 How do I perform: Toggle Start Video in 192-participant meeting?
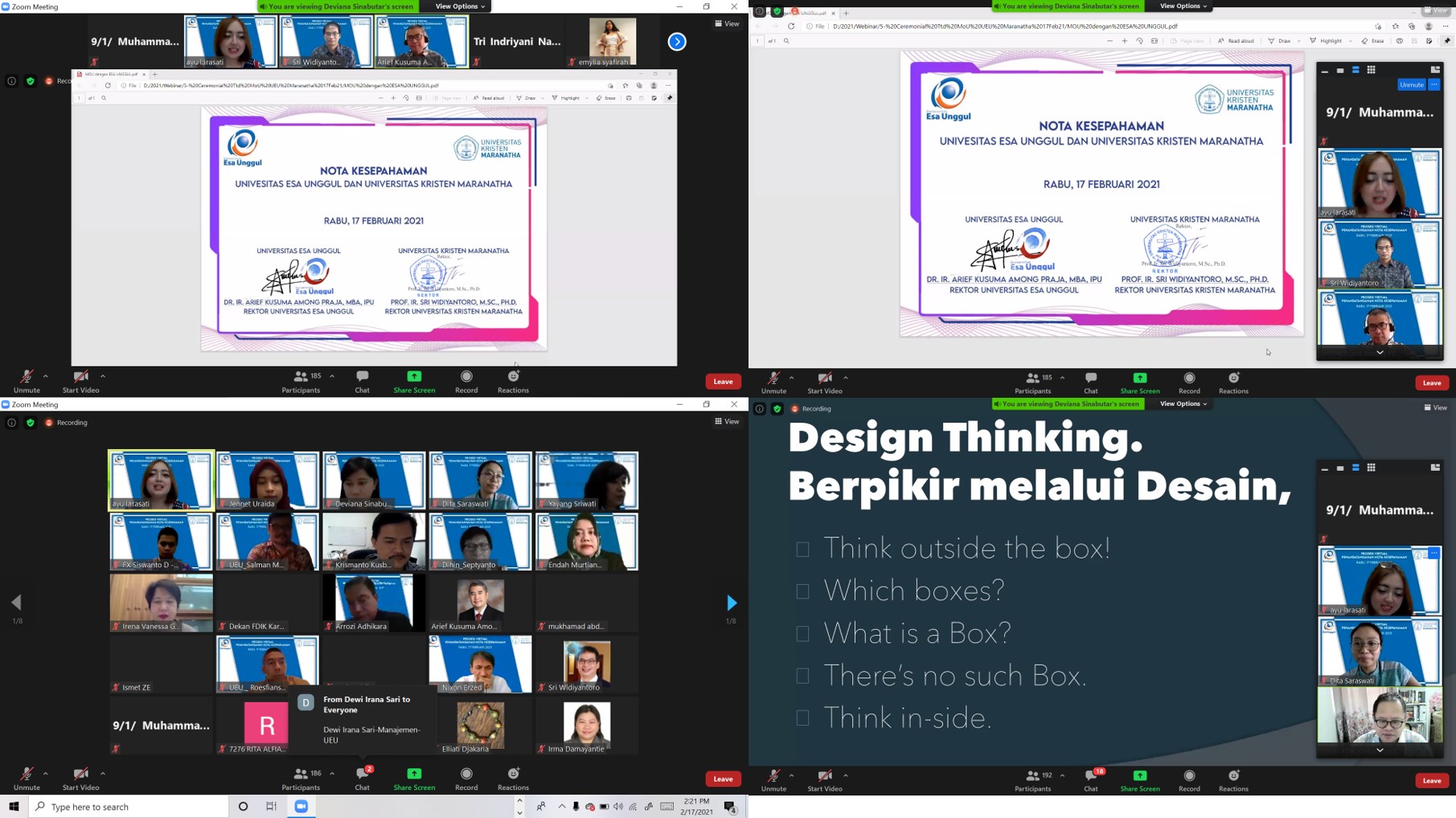pyautogui.click(x=824, y=779)
